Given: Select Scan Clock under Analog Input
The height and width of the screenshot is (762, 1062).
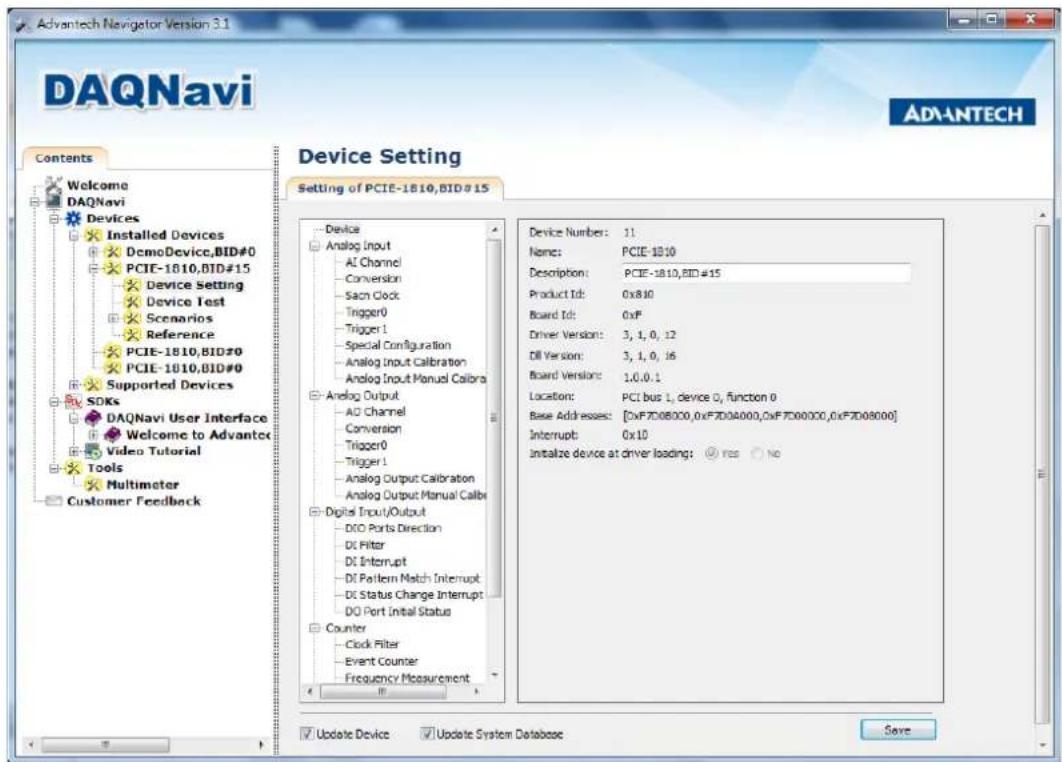Looking at the screenshot, I should click(x=372, y=295).
